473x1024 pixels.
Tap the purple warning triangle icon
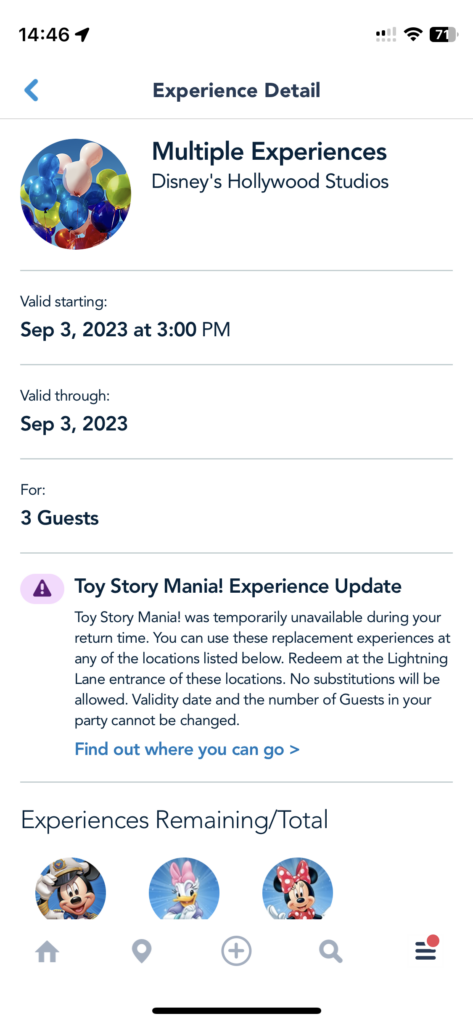tap(42, 588)
